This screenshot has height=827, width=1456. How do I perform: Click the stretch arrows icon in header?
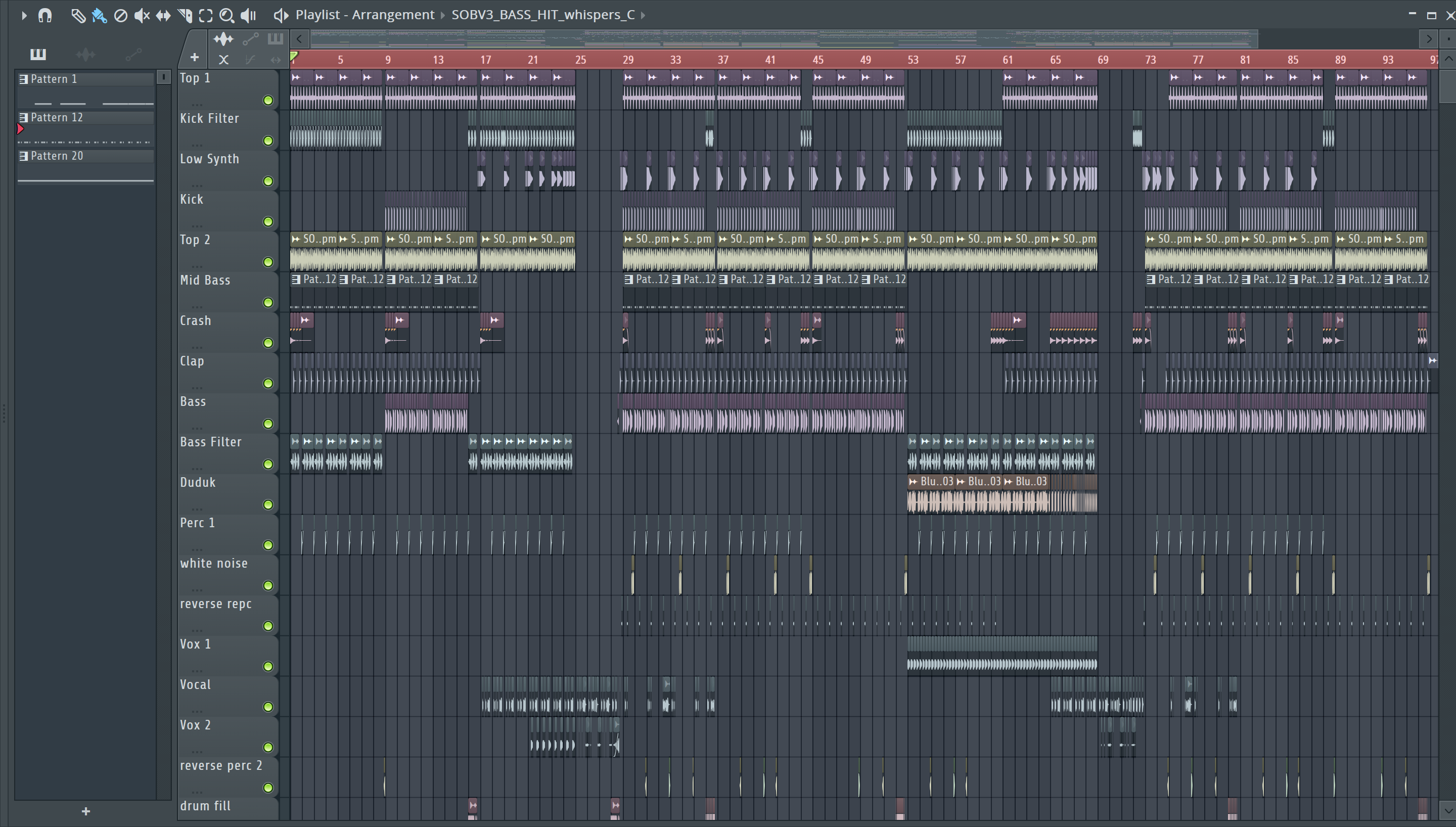(276, 59)
